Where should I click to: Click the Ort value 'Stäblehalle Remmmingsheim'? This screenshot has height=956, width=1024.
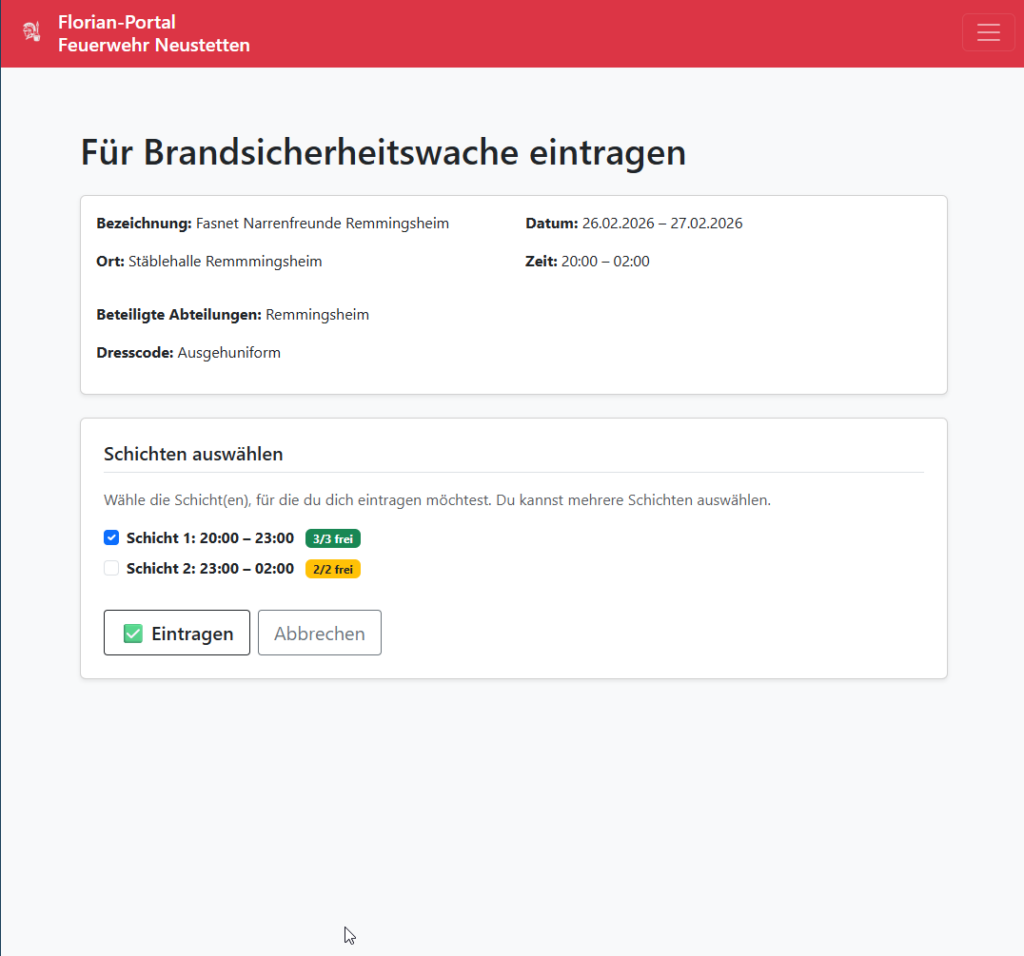click(225, 261)
